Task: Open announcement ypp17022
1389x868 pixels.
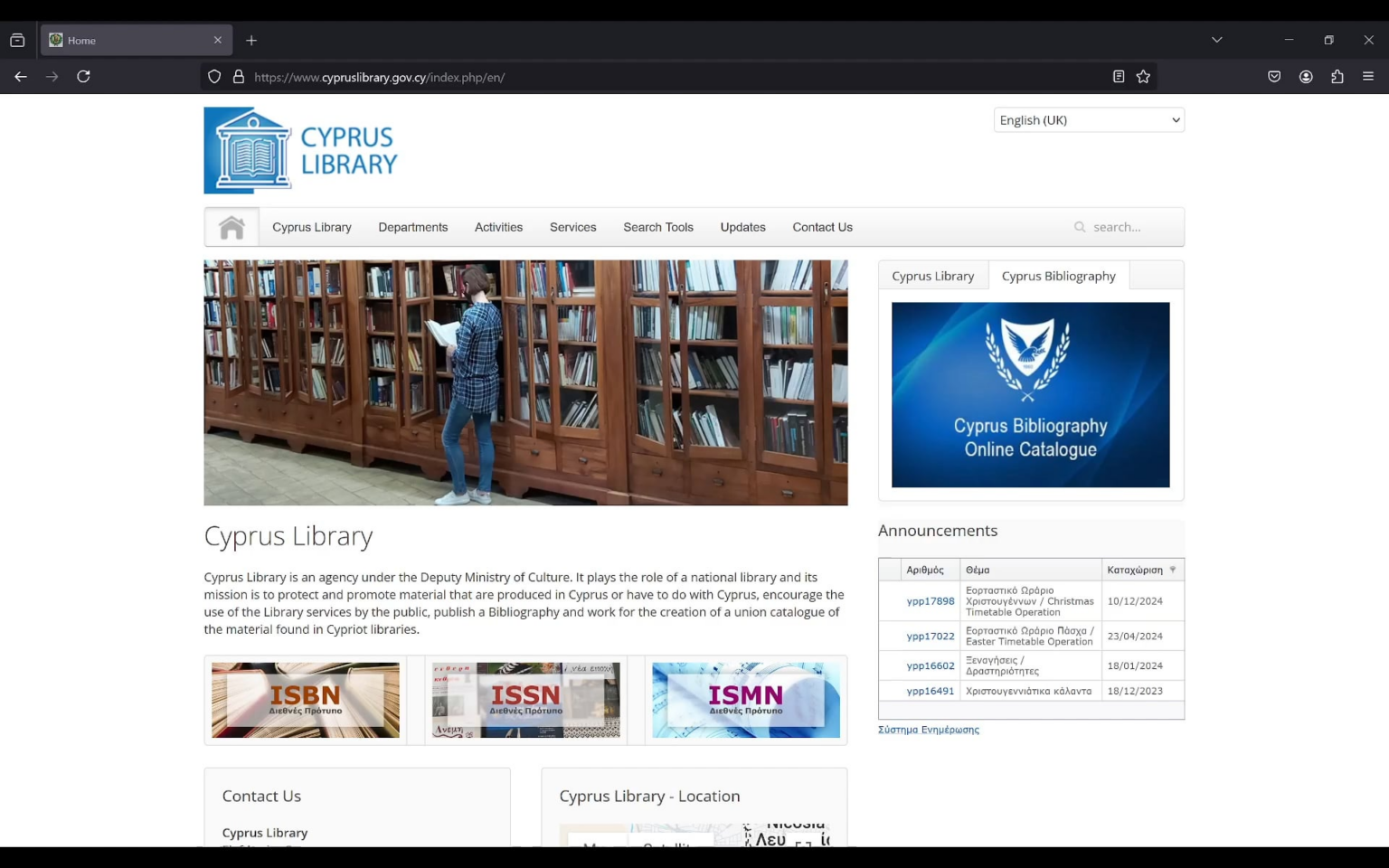Action: click(931, 637)
